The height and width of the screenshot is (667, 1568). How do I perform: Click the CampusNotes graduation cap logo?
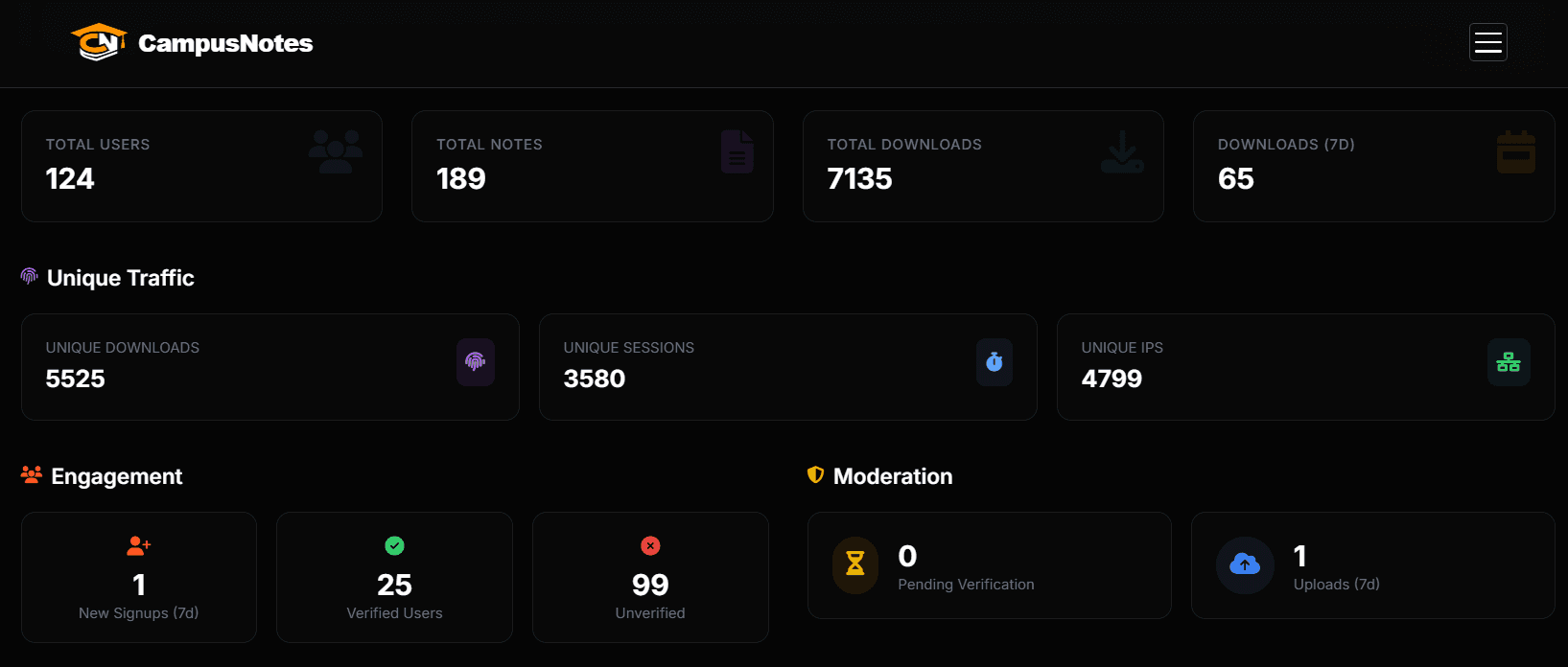tap(99, 42)
